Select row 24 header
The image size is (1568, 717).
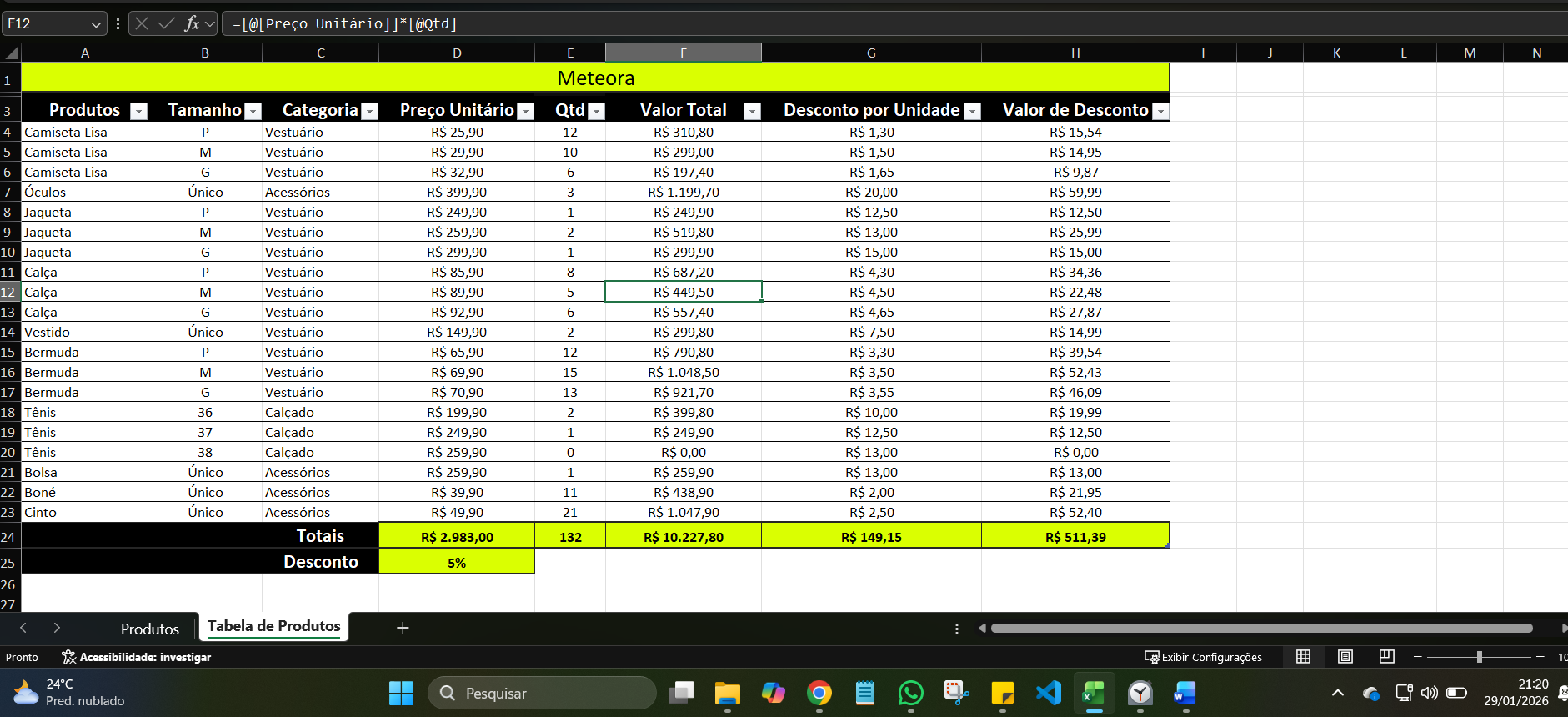click(9, 537)
